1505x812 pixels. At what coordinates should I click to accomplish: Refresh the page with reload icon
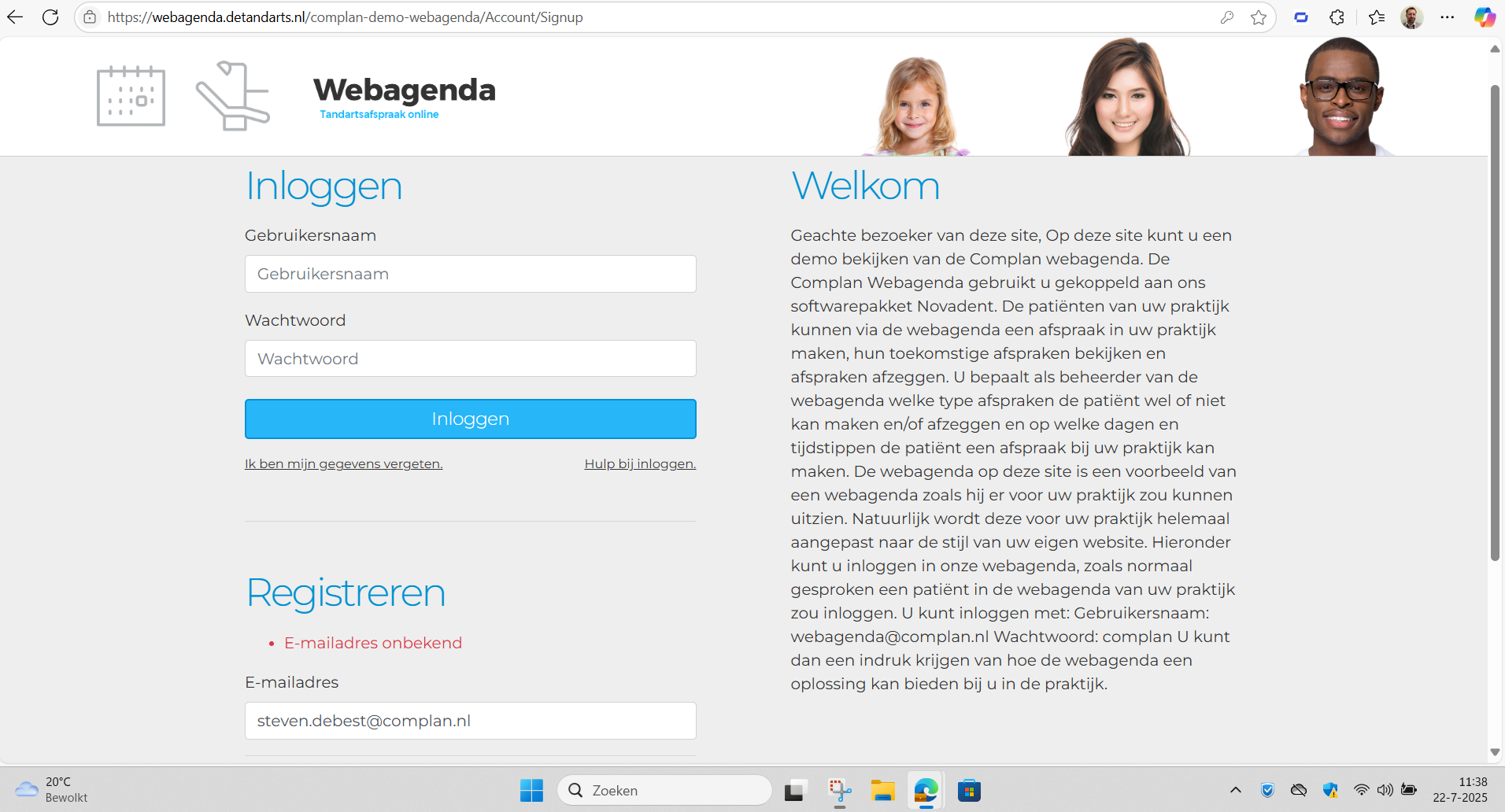pos(50,17)
